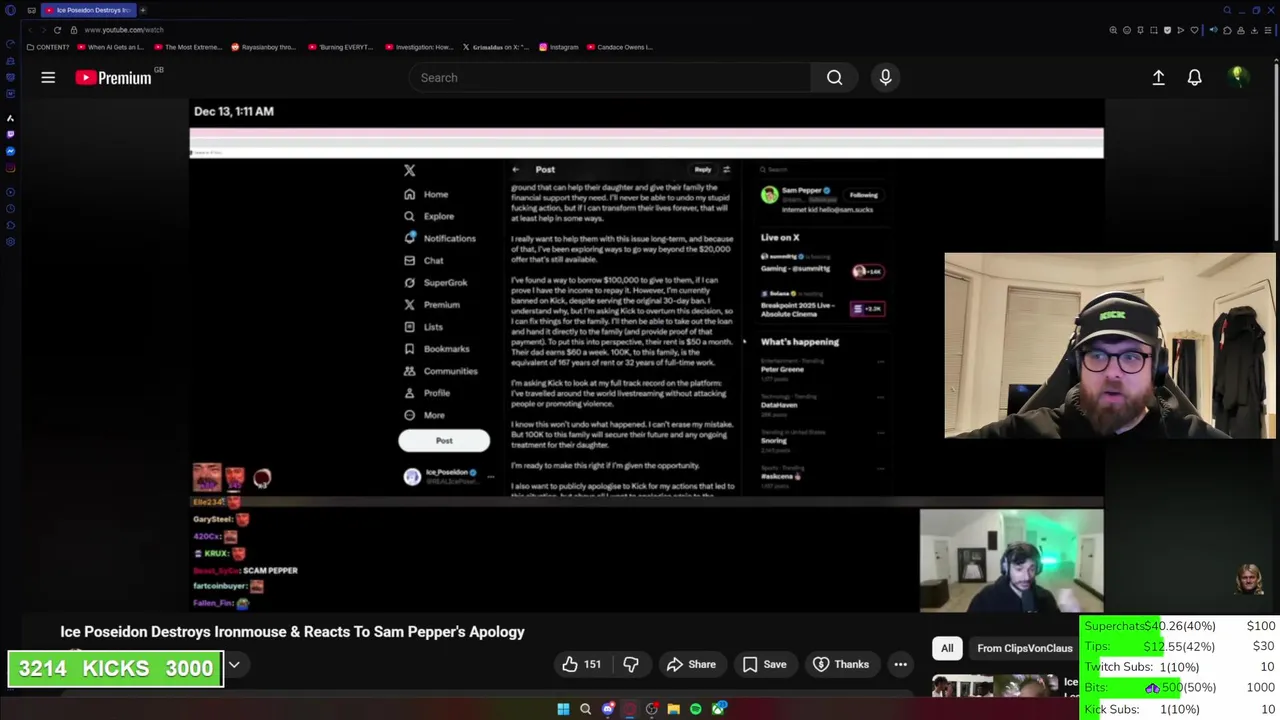
Task: Open the sidebar settings gear
Action: (x=10, y=242)
